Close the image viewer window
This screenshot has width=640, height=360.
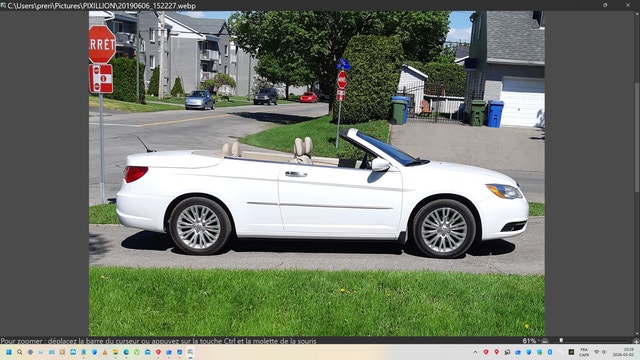coord(628,5)
